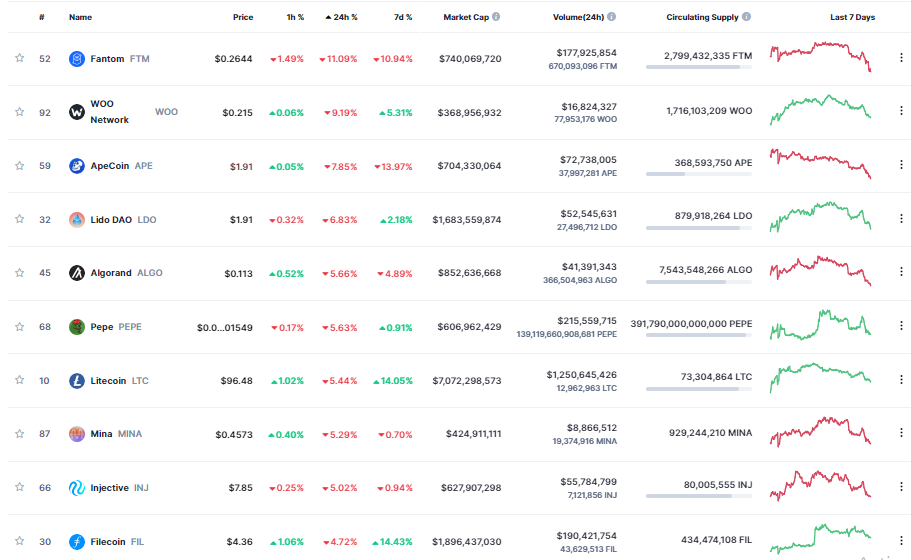This screenshot has width=911, height=560.
Task: Click Algorand circulating supply progress bar
Action: point(699,282)
